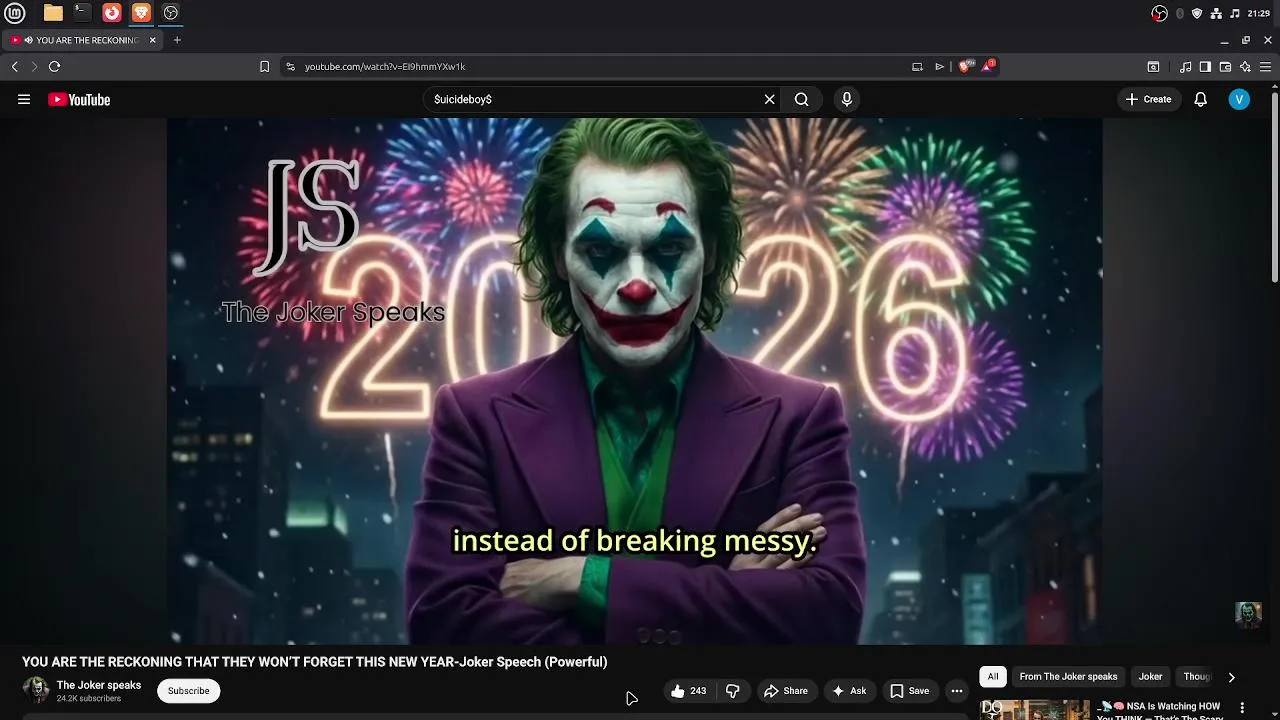This screenshot has width=1280, height=720.
Task: Click the 21:29 clock in panel
Action: point(1259,13)
